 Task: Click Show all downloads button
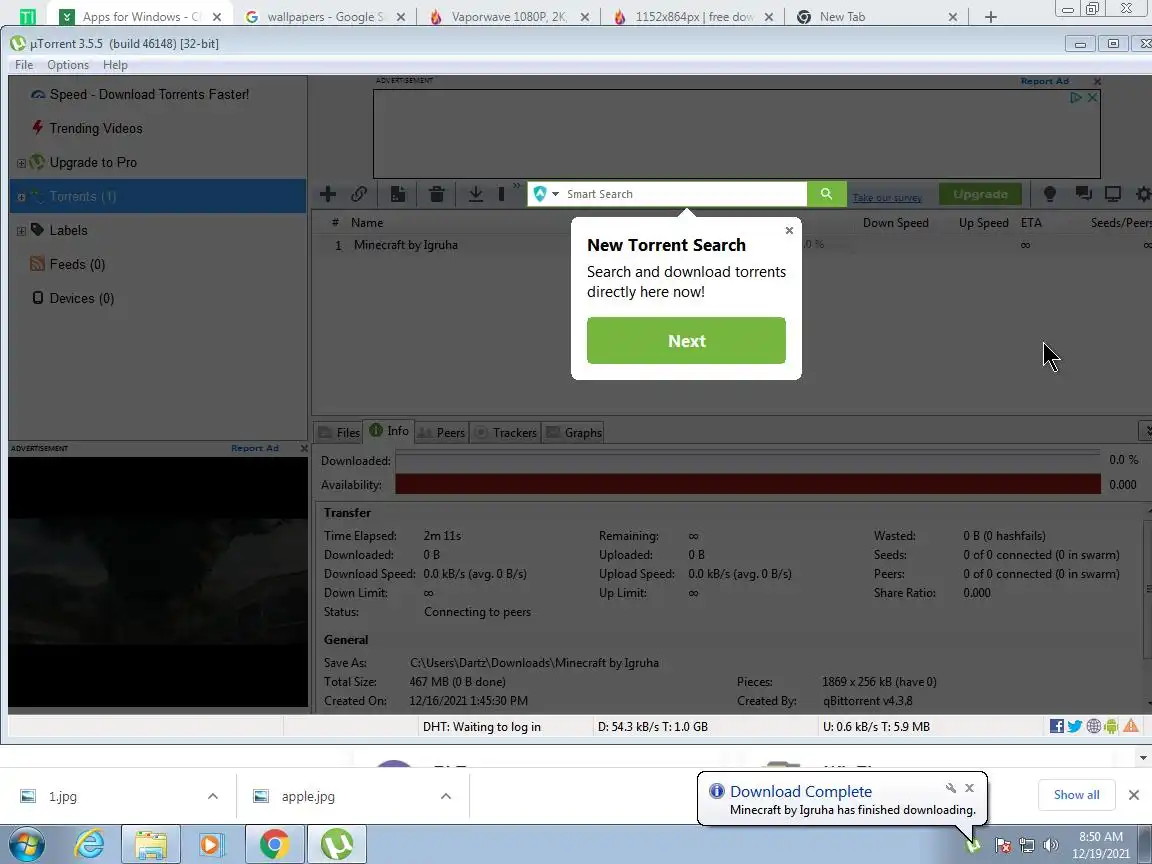point(1076,795)
